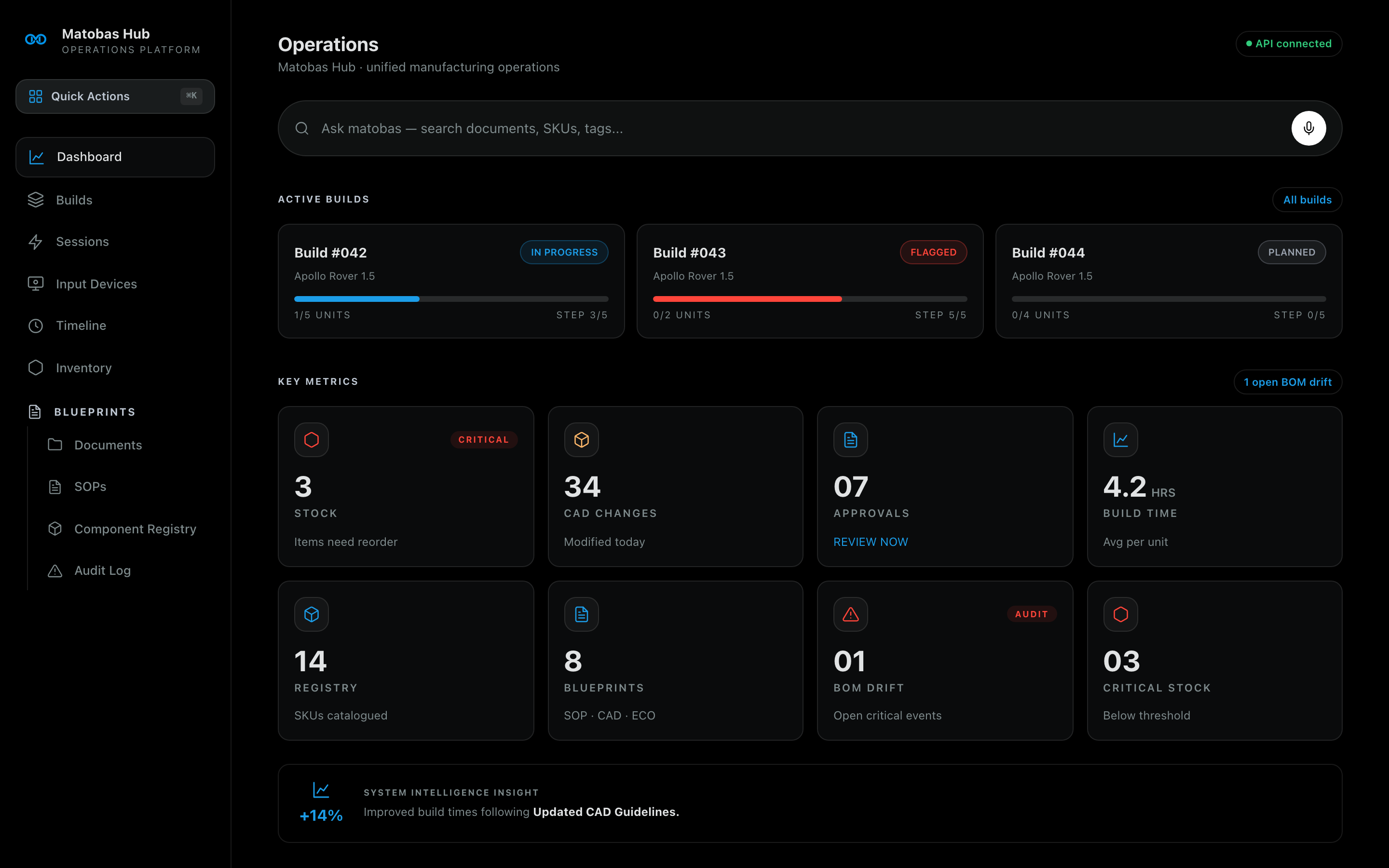Screen dimensions: 1389x868
Task: Click Build #043 red progress bar
Action: point(810,299)
